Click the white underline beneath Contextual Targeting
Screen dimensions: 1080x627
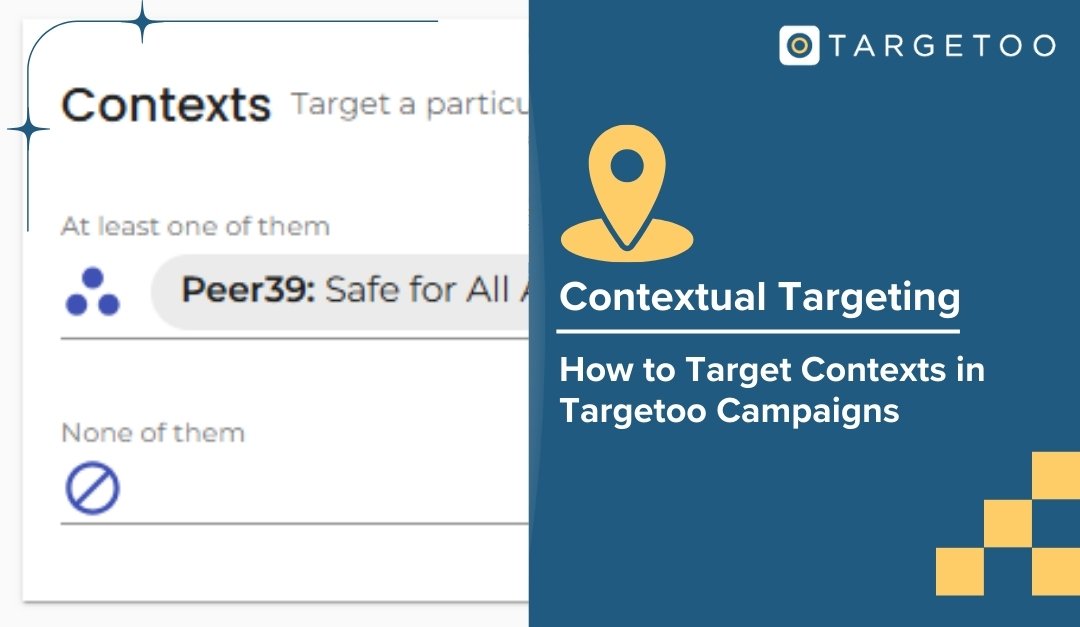point(758,331)
